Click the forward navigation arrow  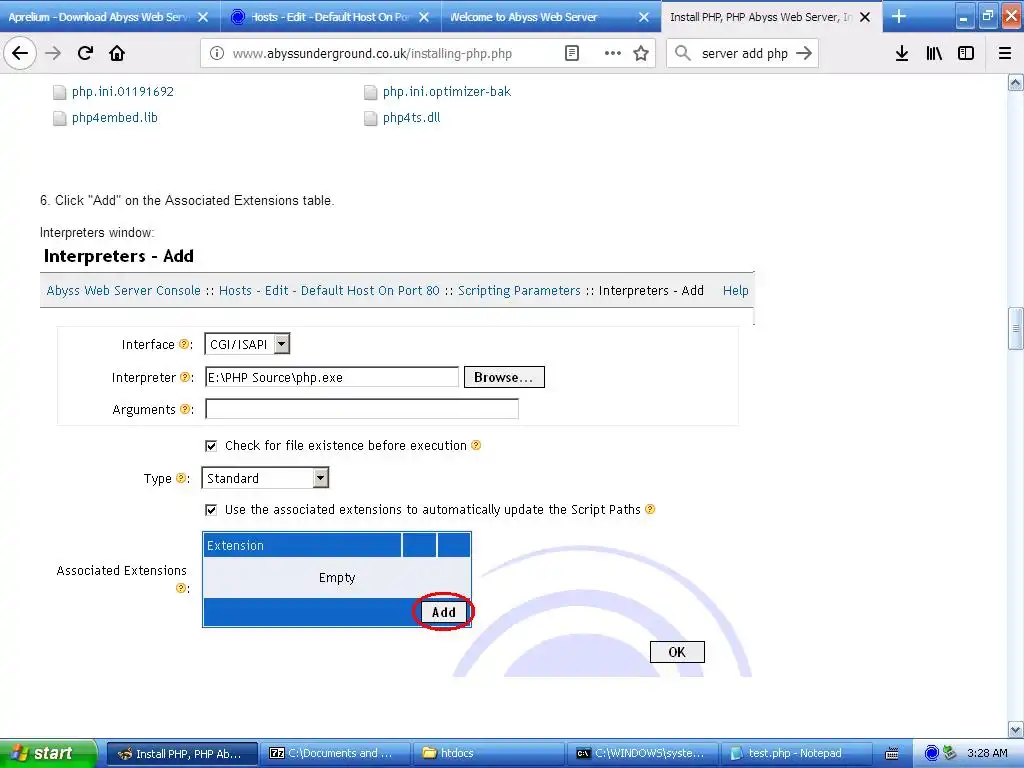click(x=53, y=53)
